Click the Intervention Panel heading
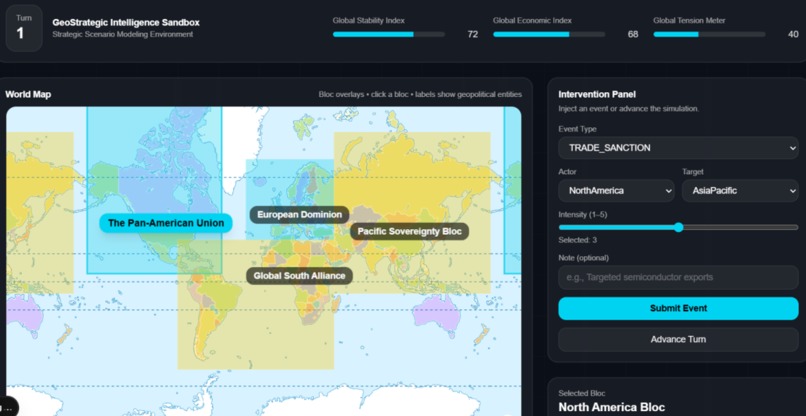Viewport: 806px width, 416px height. 597,94
